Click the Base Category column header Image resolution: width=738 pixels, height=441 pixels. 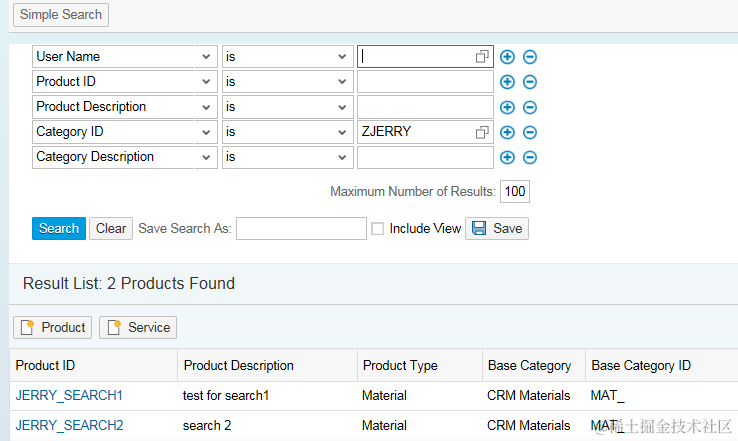(529, 366)
